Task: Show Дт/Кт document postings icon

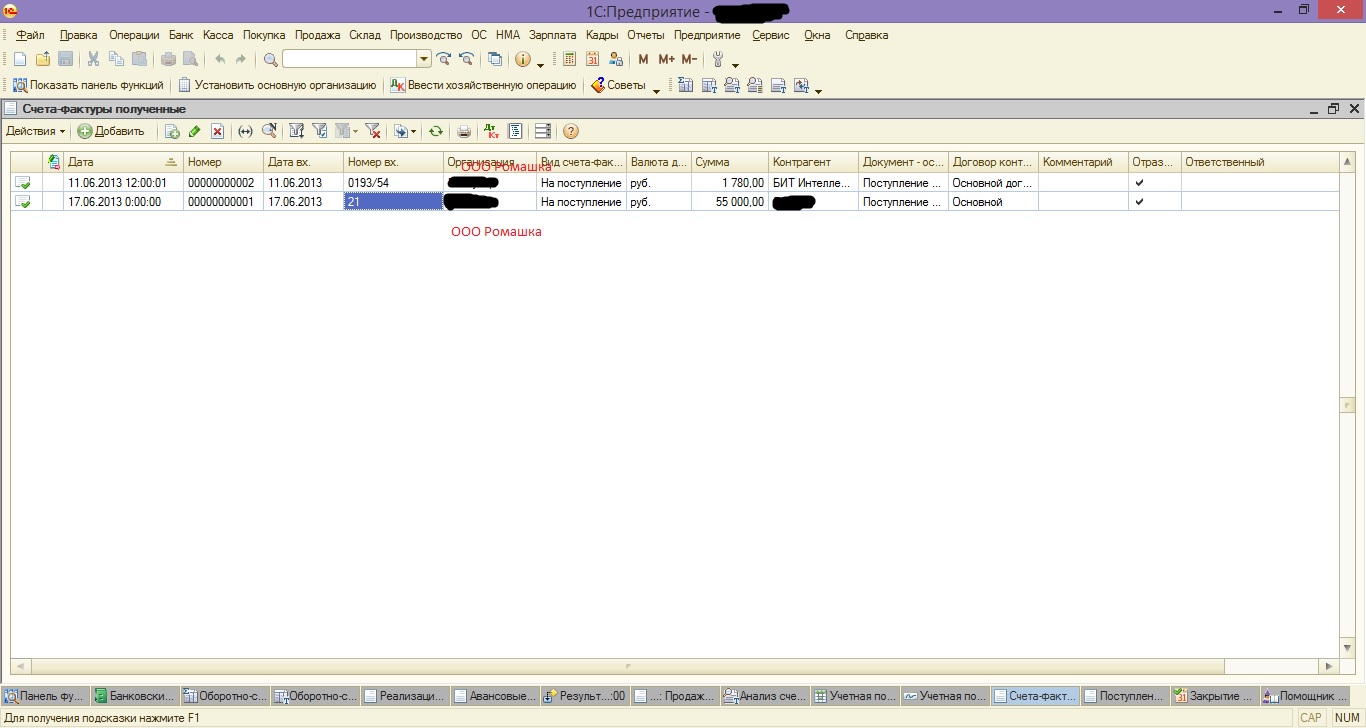Action: [x=491, y=131]
